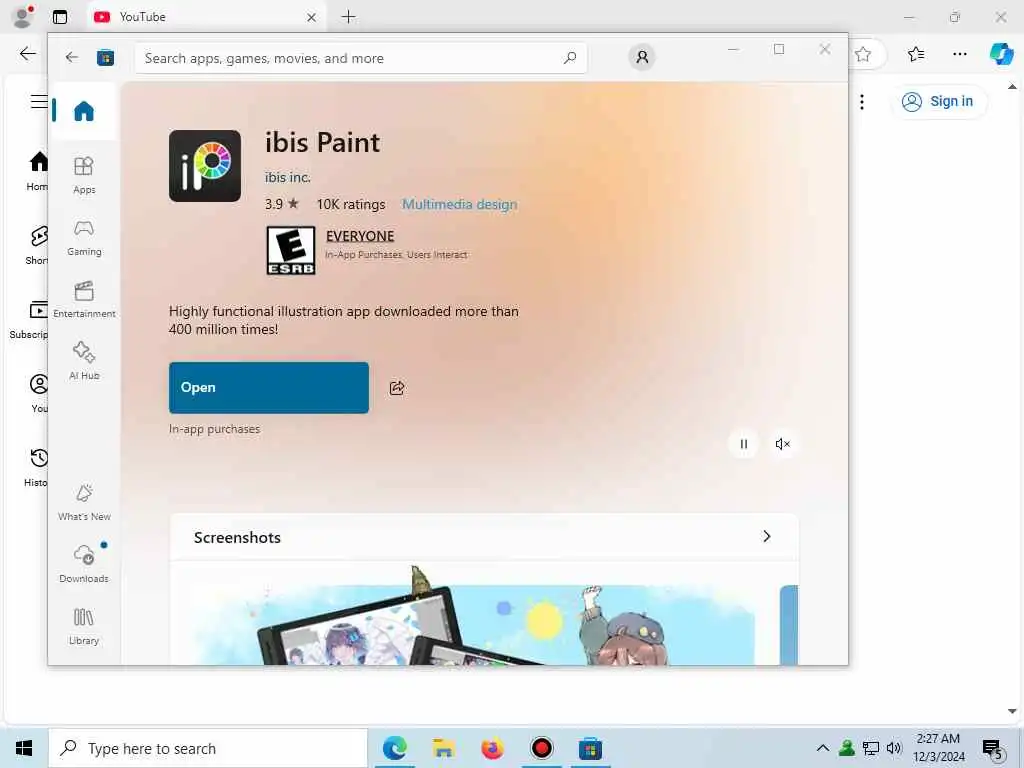Open File Explorer from the taskbar
This screenshot has width=1024, height=768.
443,748
